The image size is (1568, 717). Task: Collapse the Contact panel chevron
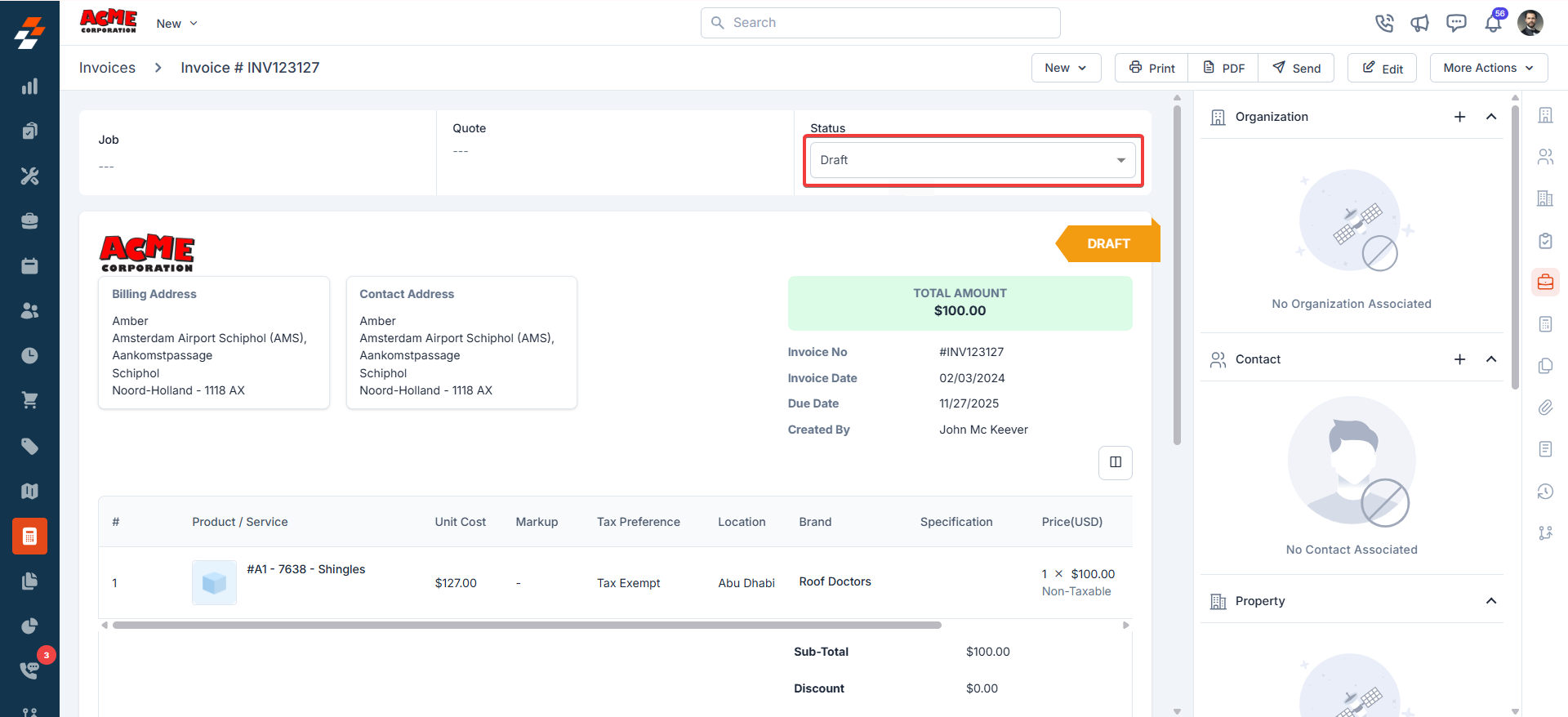pos(1491,359)
